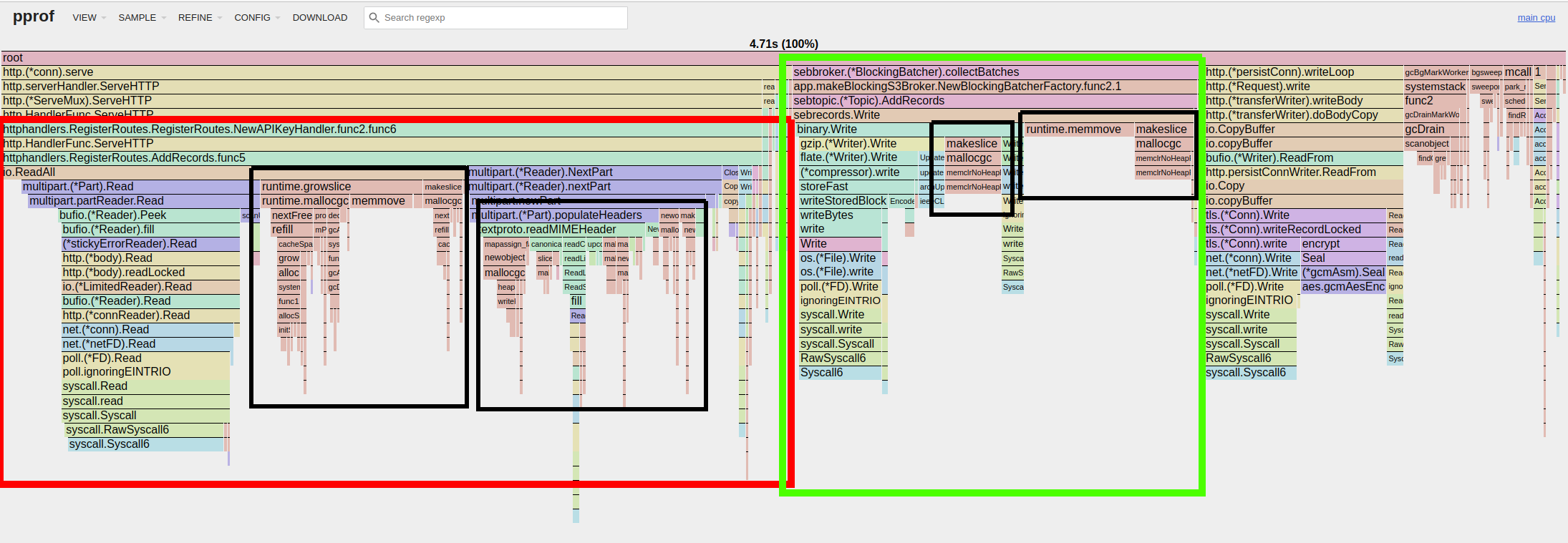This screenshot has height=543, width=1568.
Task: Select bufio.(*Writer).ReadFrom frame
Action: pyautogui.click(x=1304, y=158)
